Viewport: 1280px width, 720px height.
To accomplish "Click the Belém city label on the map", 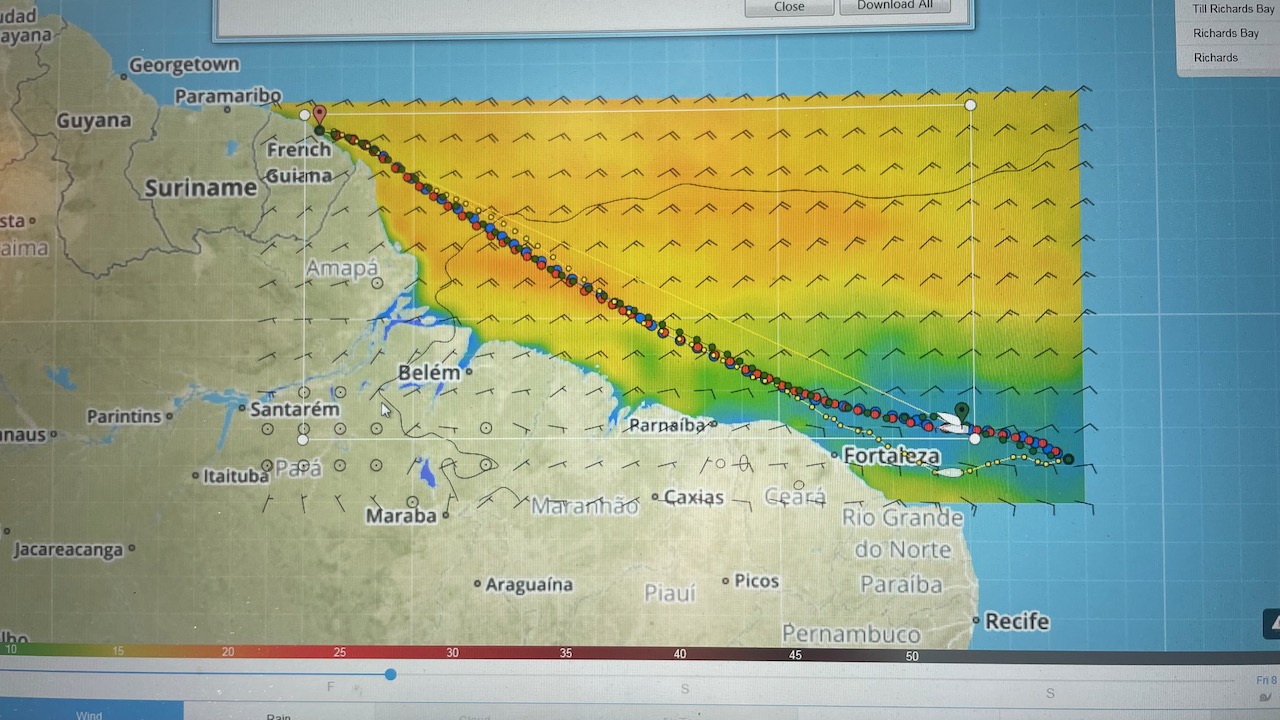I will [429, 372].
